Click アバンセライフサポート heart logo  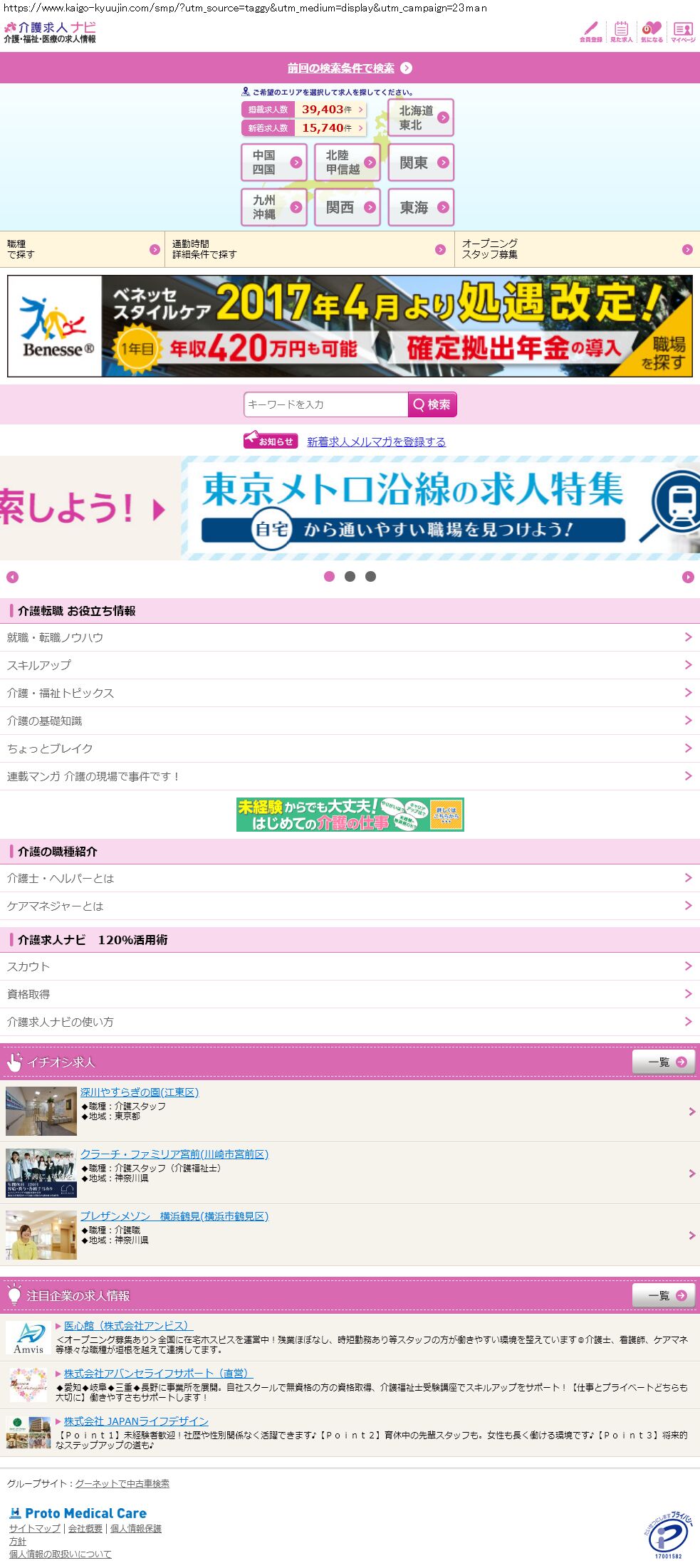pyautogui.click(x=28, y=1385)
